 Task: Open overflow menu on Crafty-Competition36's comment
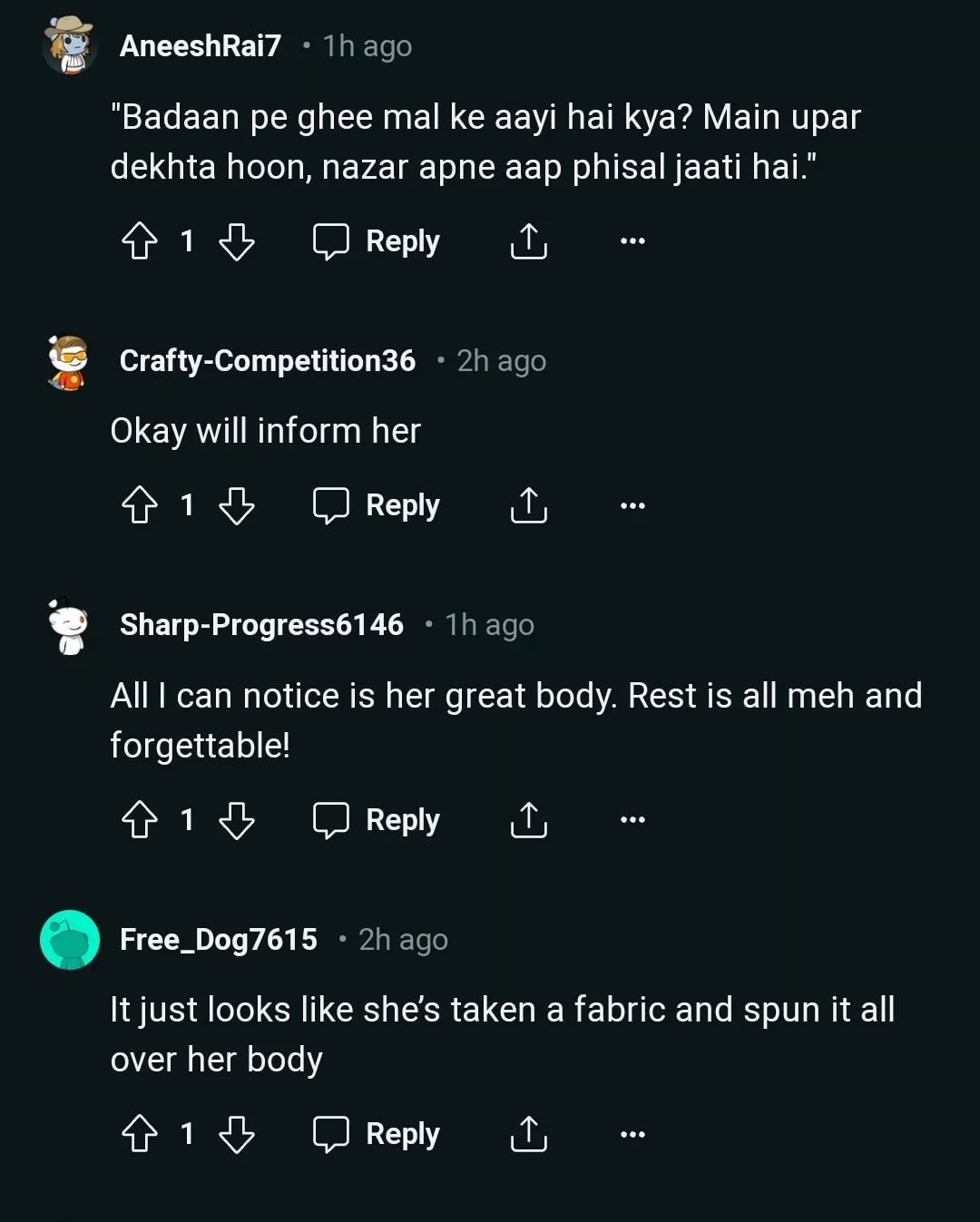pyautogui.click(x=632, y=505)
